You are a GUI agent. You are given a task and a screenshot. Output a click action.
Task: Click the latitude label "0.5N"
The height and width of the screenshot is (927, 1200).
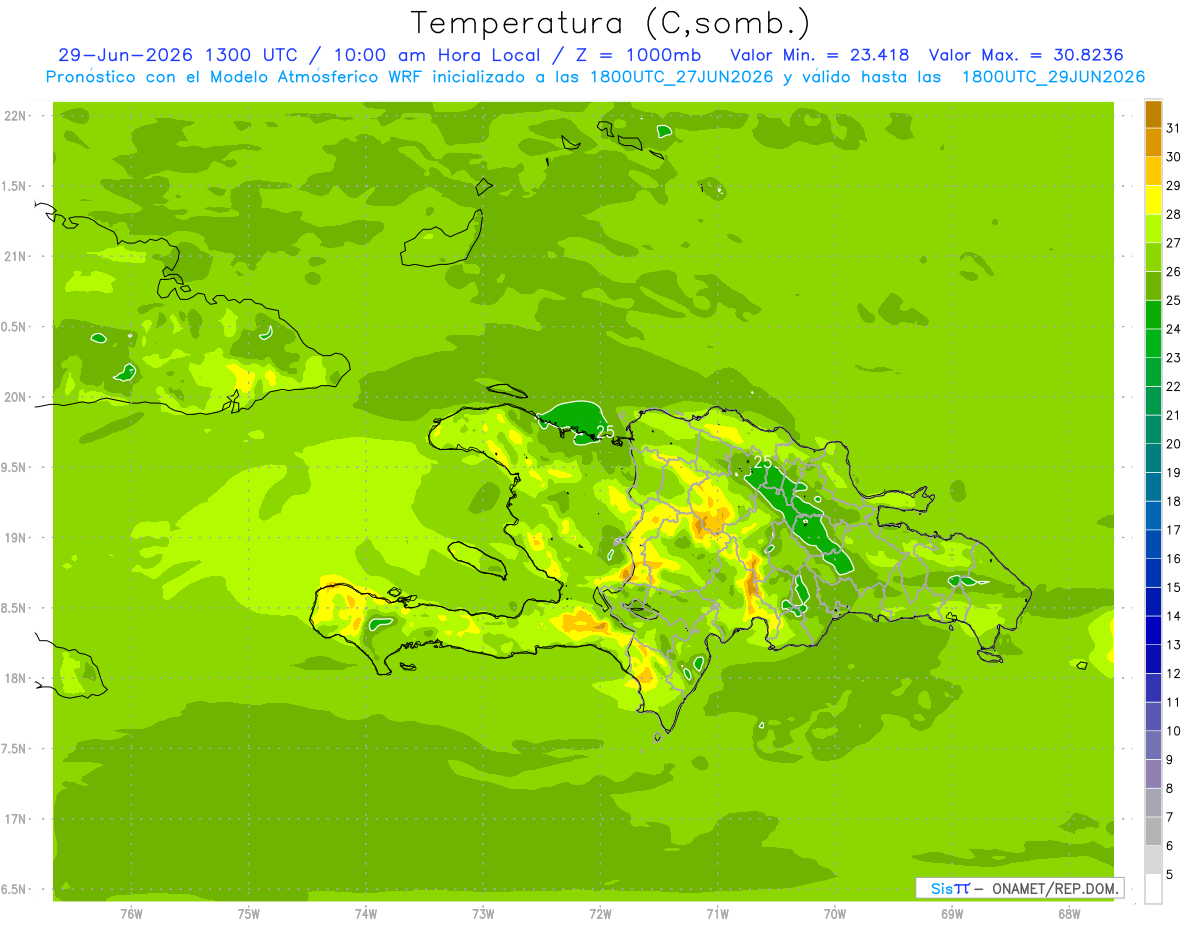(x=13, y=327)
